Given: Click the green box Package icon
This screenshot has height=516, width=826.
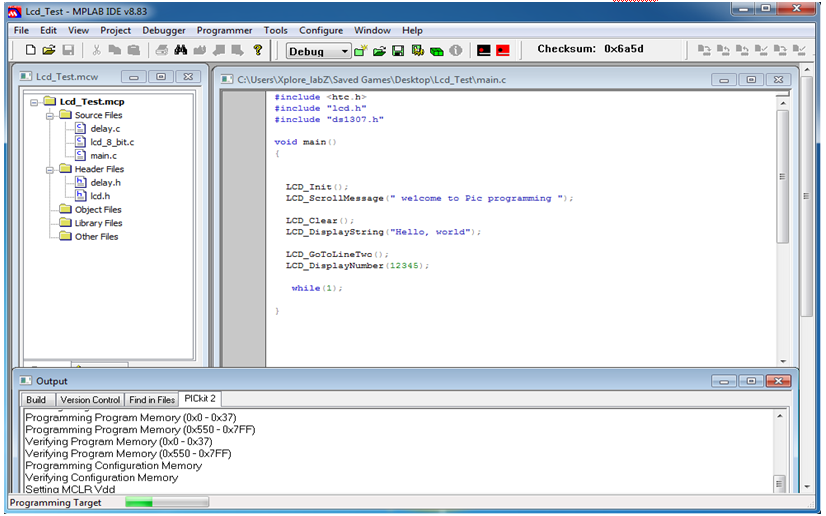Looking at the screenshot, I should click(437, 51).
